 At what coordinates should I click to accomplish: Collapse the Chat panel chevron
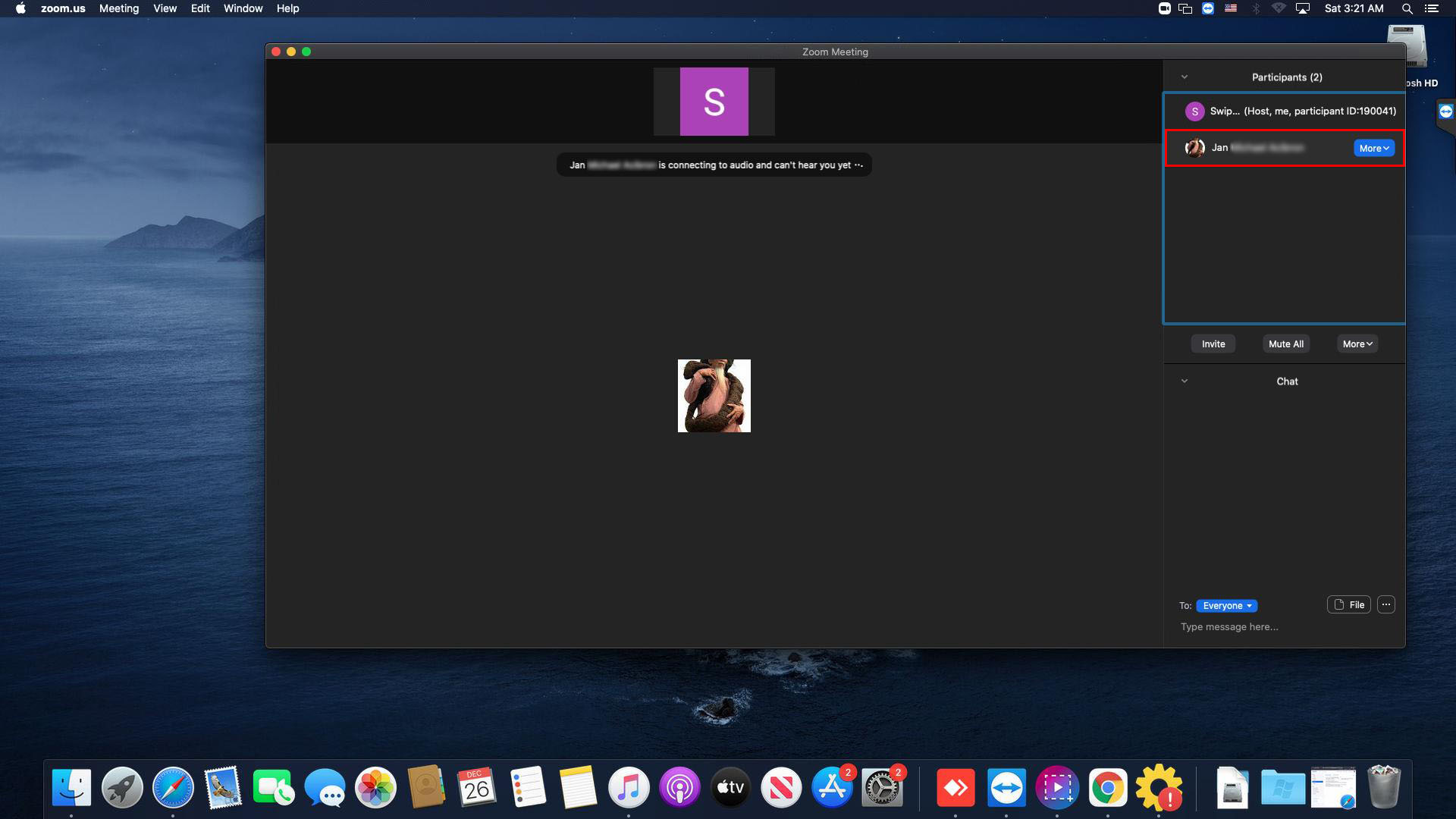(x=1184, y=381)
